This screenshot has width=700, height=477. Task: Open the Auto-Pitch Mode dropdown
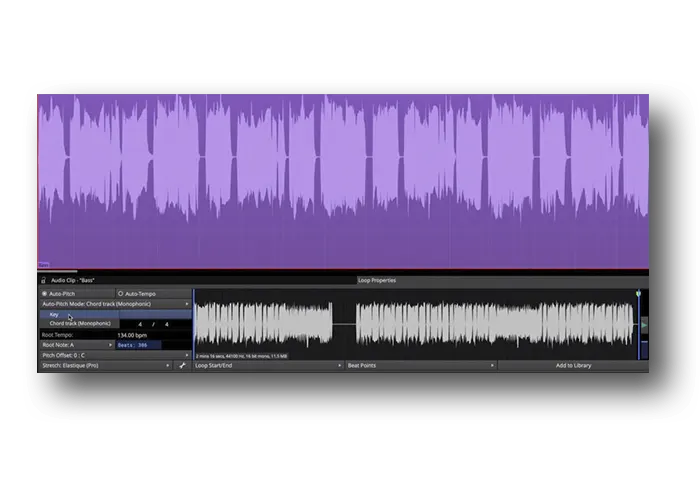[x=116, y=304]
